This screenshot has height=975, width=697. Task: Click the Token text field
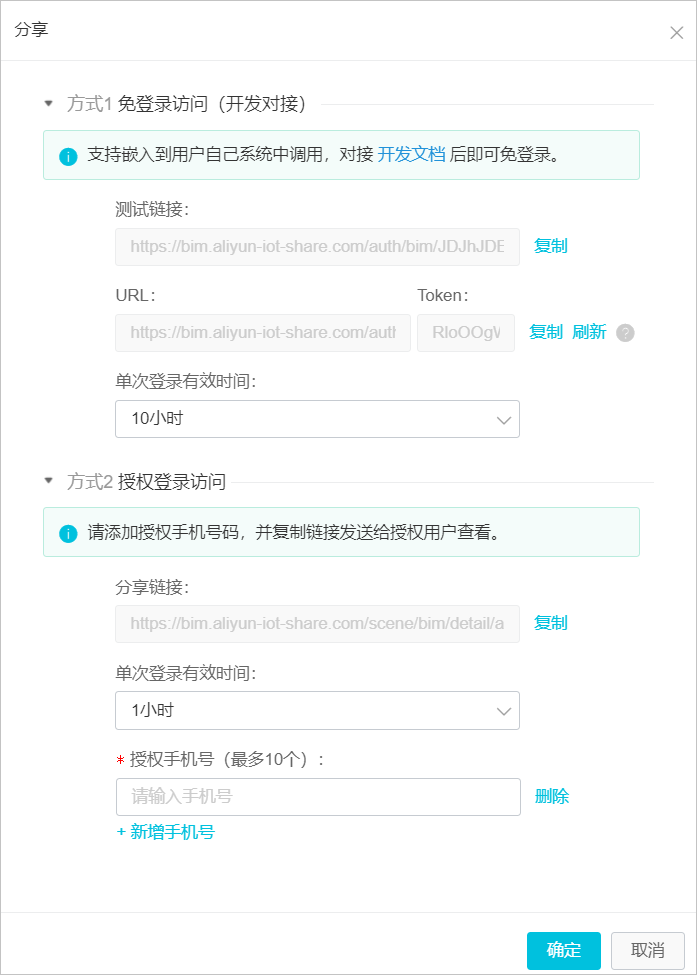pyautogui.click(x=466, y=332)
